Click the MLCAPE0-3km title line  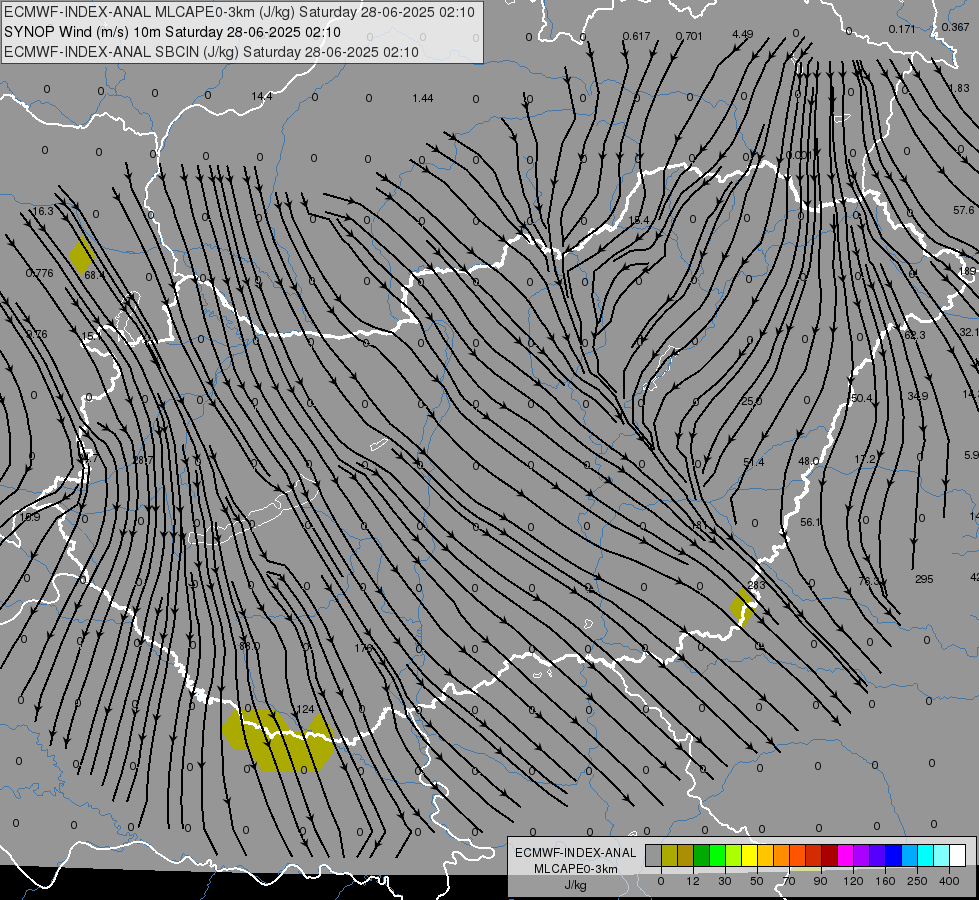(239, 12)
